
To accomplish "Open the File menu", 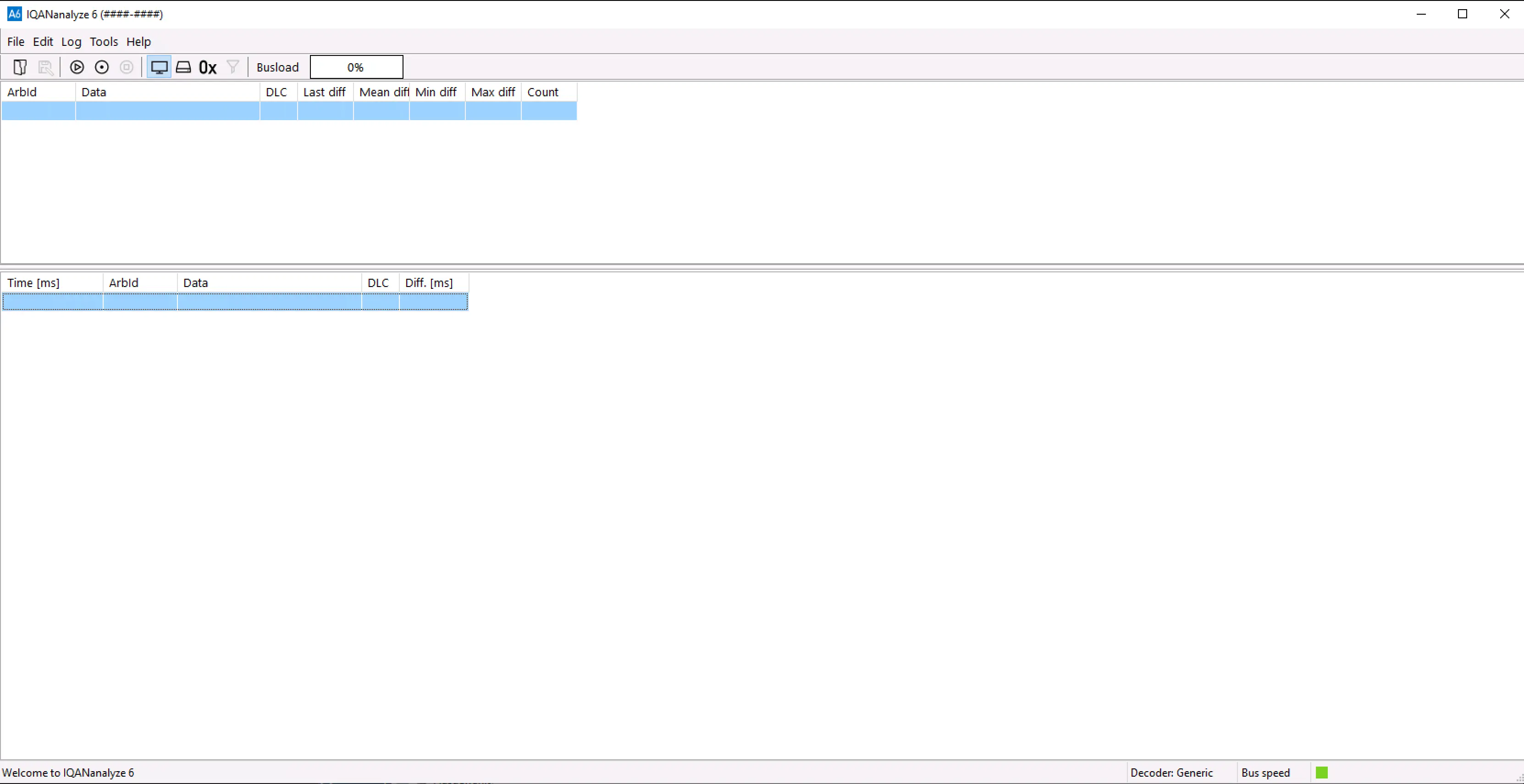I will [16, 41].
